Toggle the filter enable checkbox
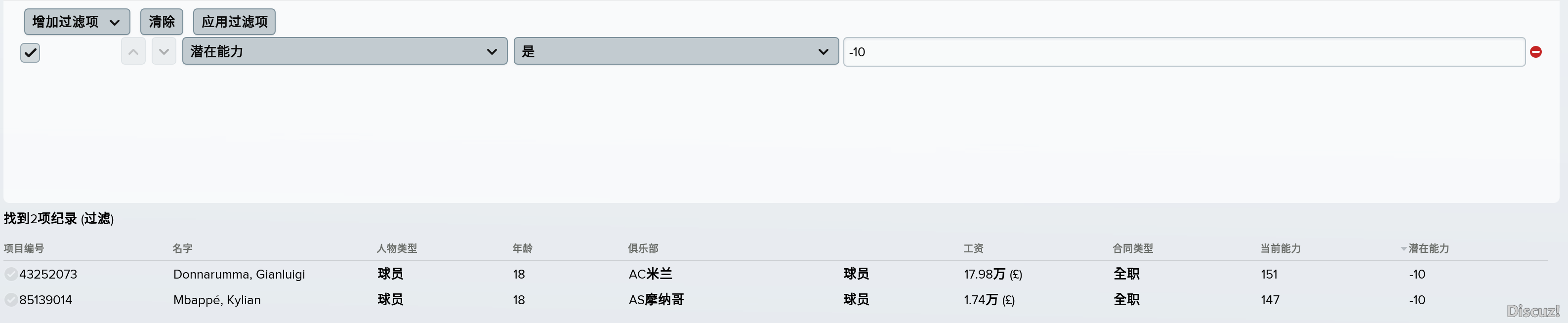This screenshot has width=1568, height=323. click(30, 53)
